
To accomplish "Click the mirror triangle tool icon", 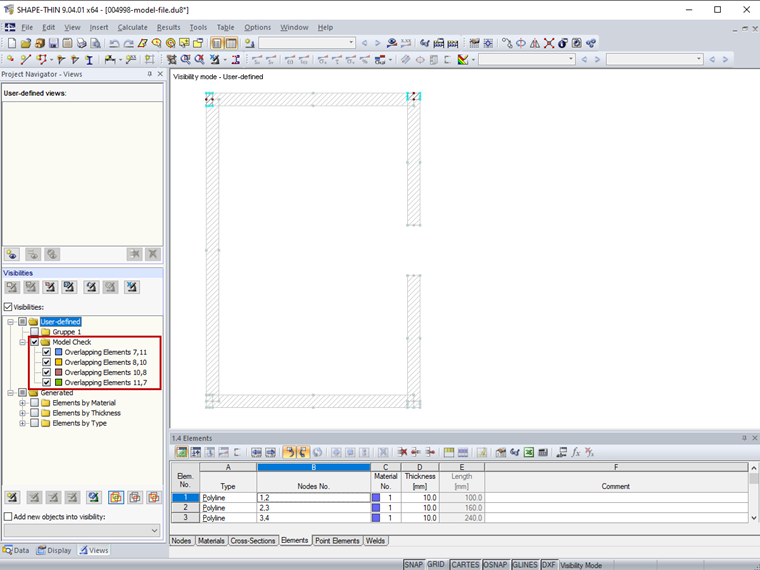I will tap(535, 43).
